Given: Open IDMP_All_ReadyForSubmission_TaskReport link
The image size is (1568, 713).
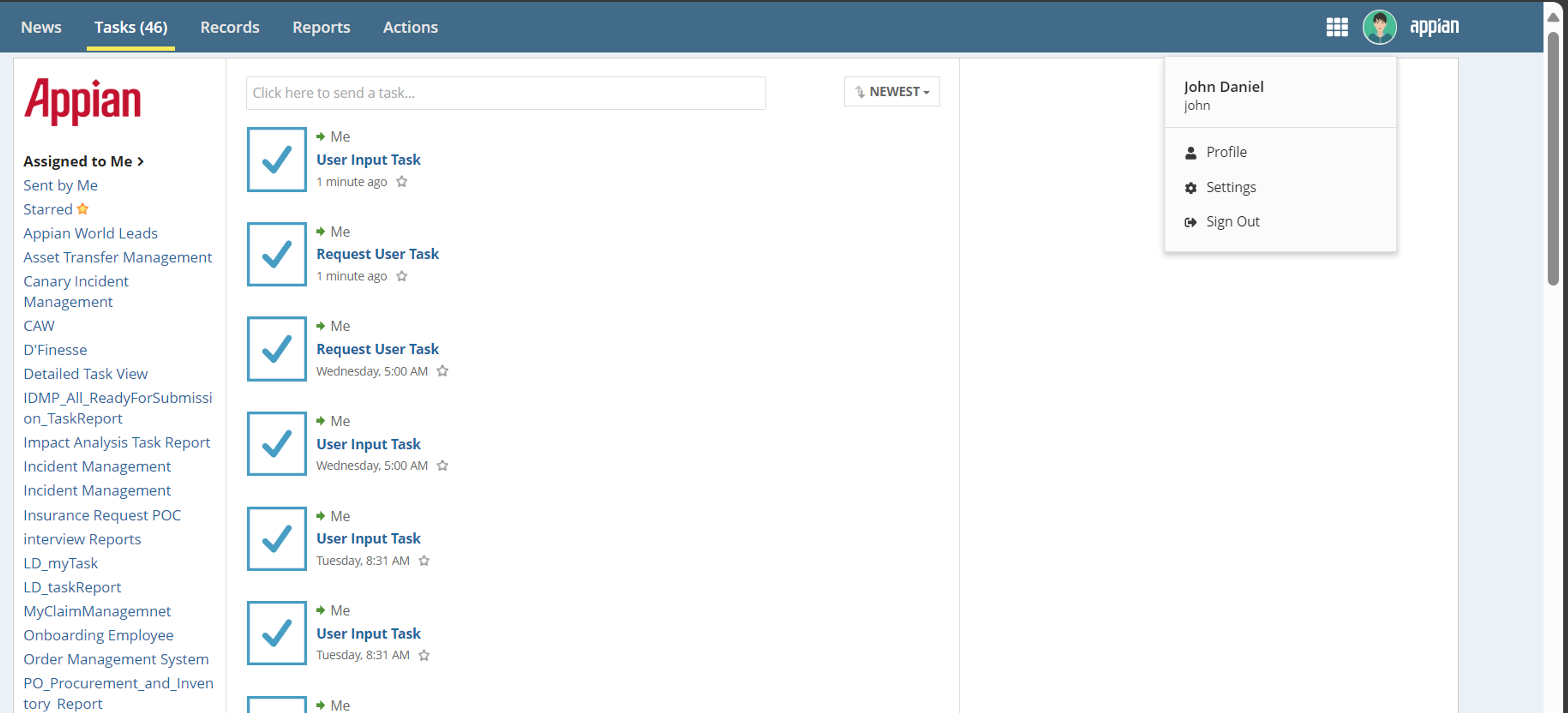Looking at the screenshot, I should tap(118, 408).
